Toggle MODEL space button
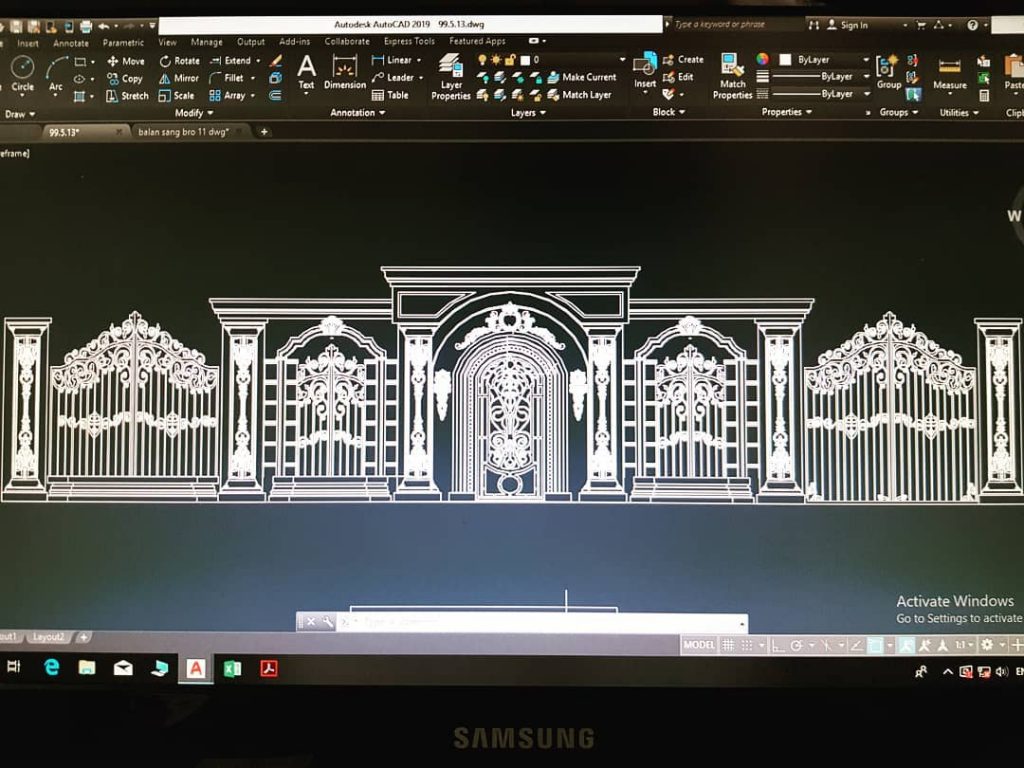The width and height of the screenshot is (1024, 768). click(699, 645)
